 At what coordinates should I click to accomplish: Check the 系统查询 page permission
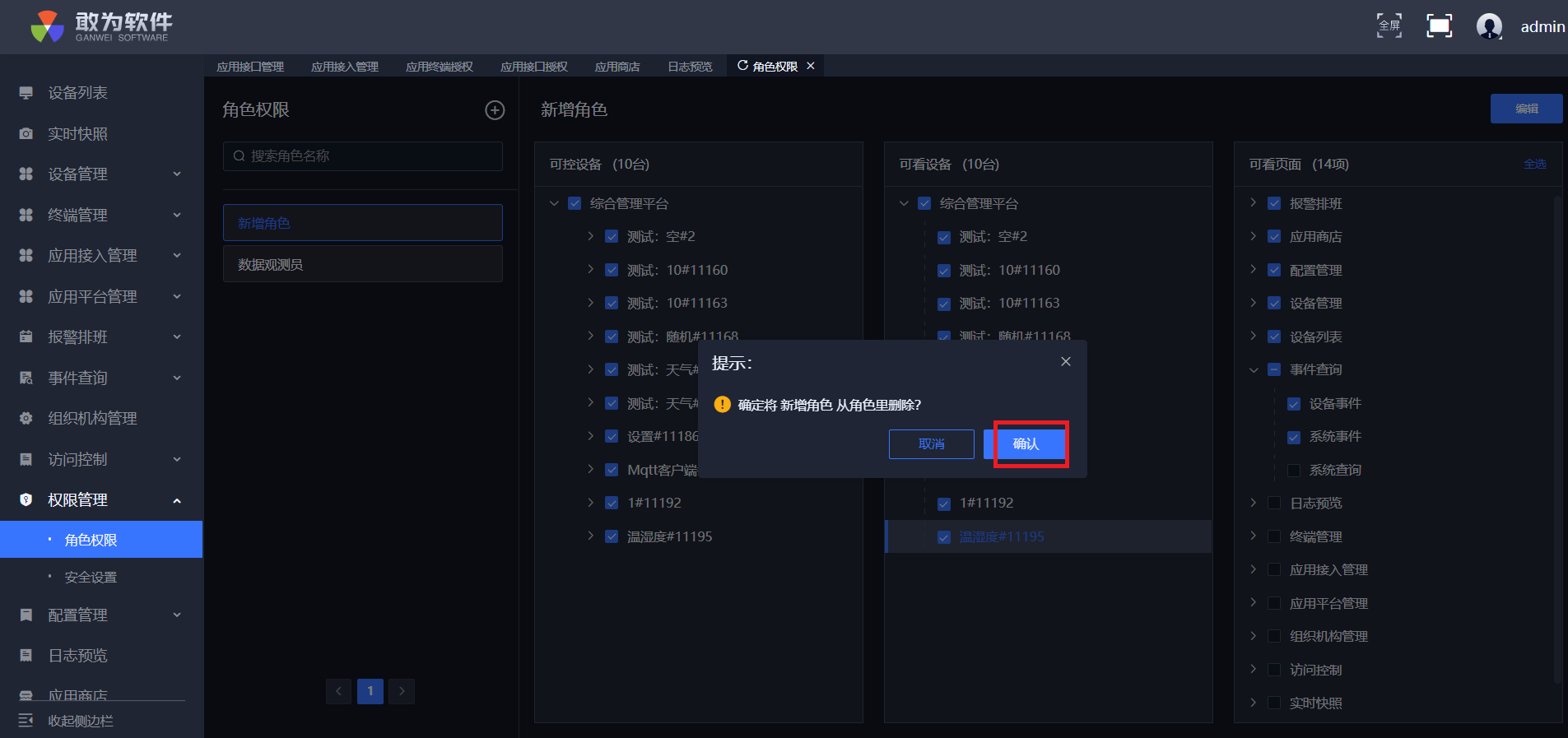tap(1294, 471)
